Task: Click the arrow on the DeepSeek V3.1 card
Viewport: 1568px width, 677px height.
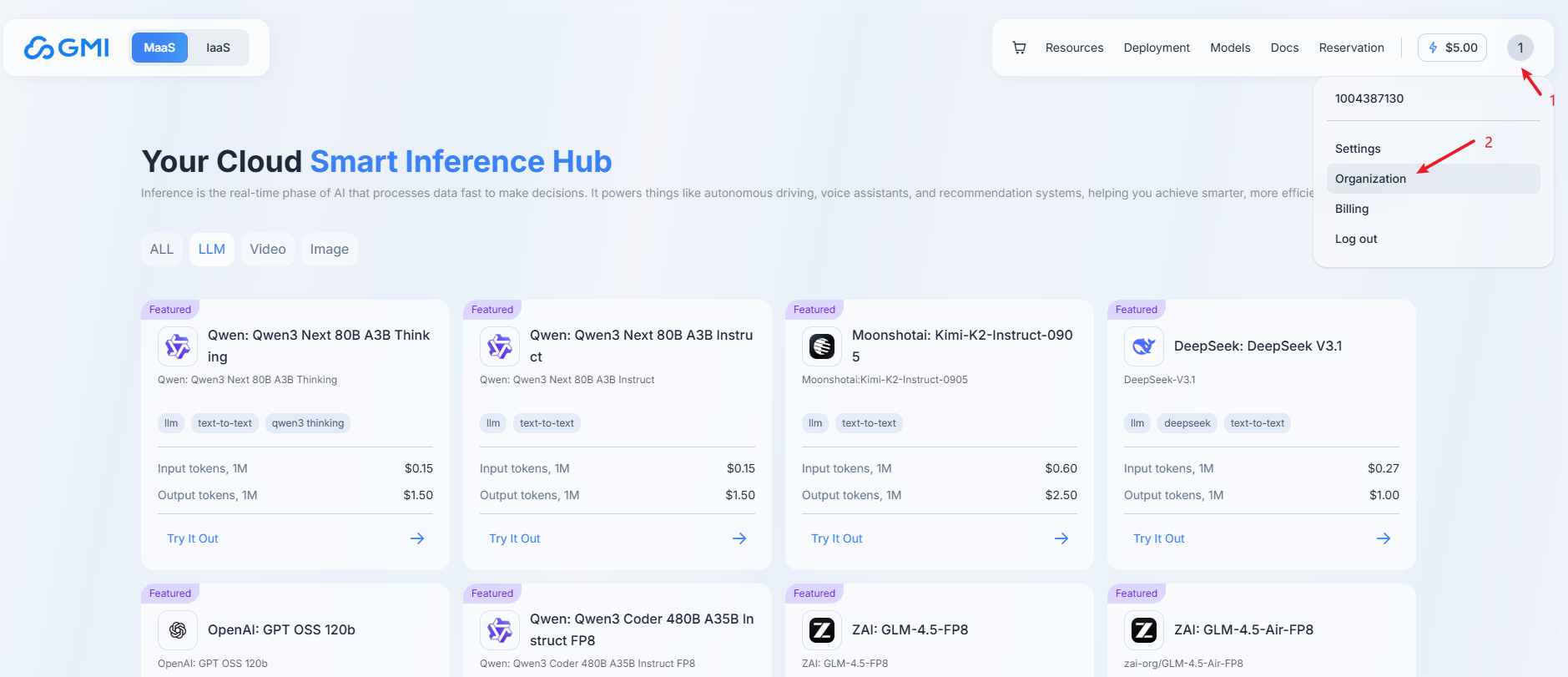Action: click(x=1383, y=538)
